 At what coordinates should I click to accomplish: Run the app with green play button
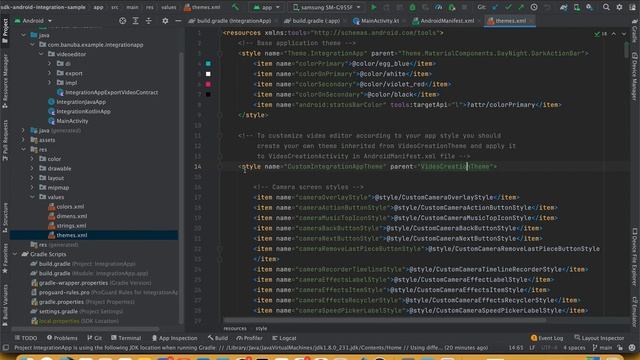(x=373, y=7)
